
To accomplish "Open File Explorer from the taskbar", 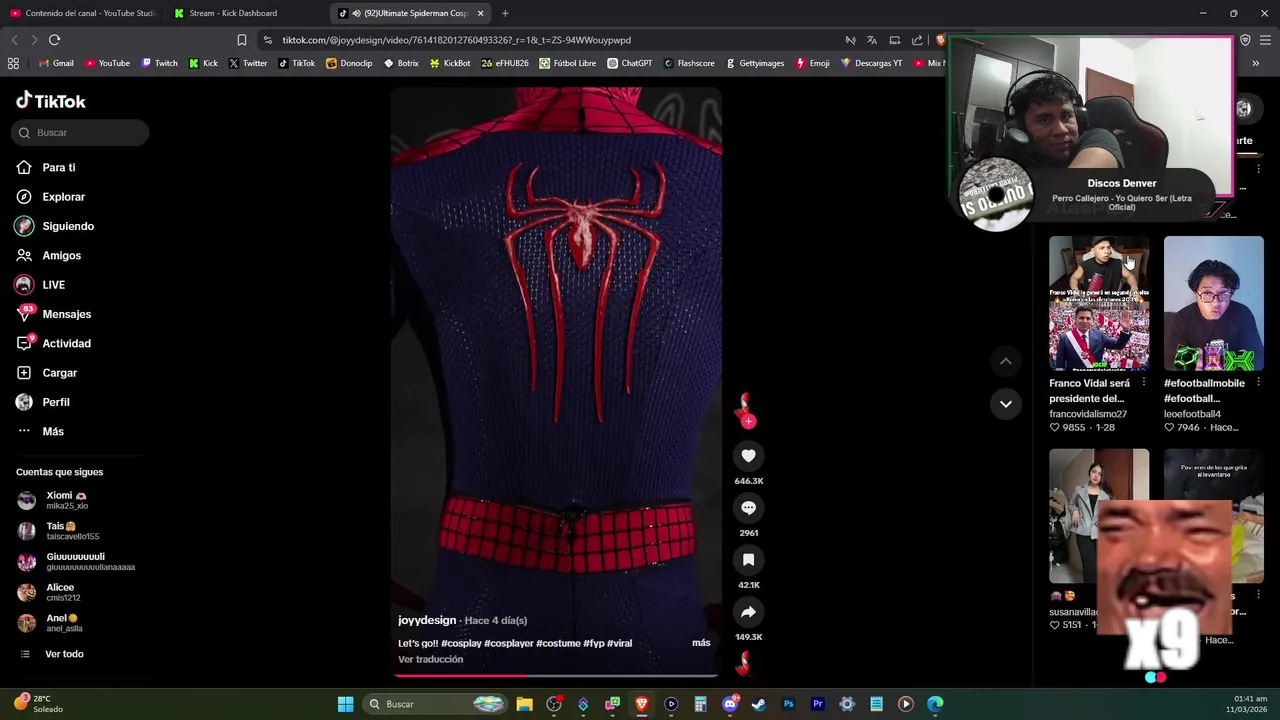I will click(x=524, y=704).
